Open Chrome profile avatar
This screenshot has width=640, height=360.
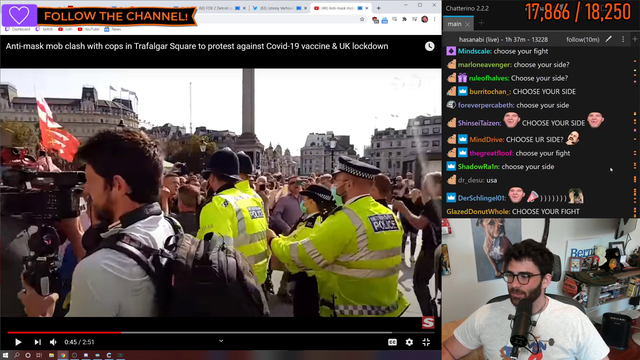coord(424,19)
